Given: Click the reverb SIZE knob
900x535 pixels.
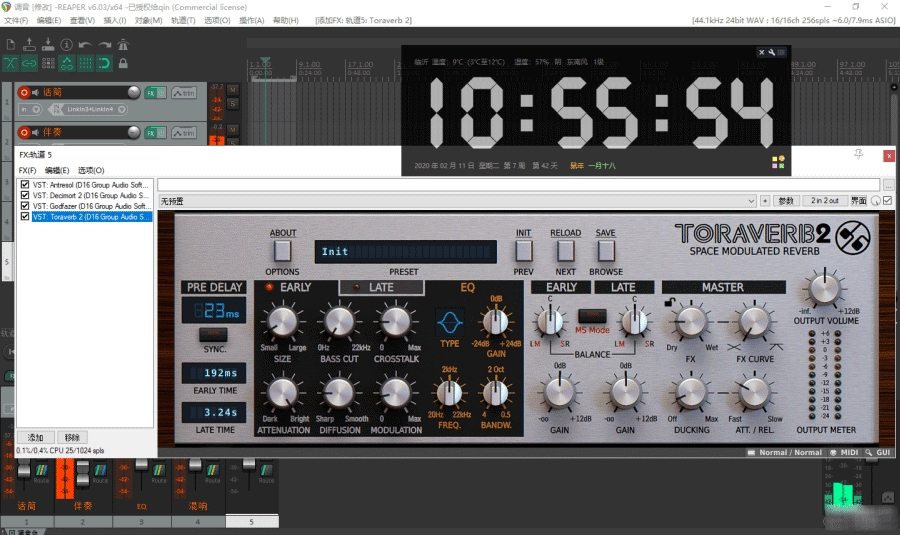Looking at the screenshot, I should 282,321.
